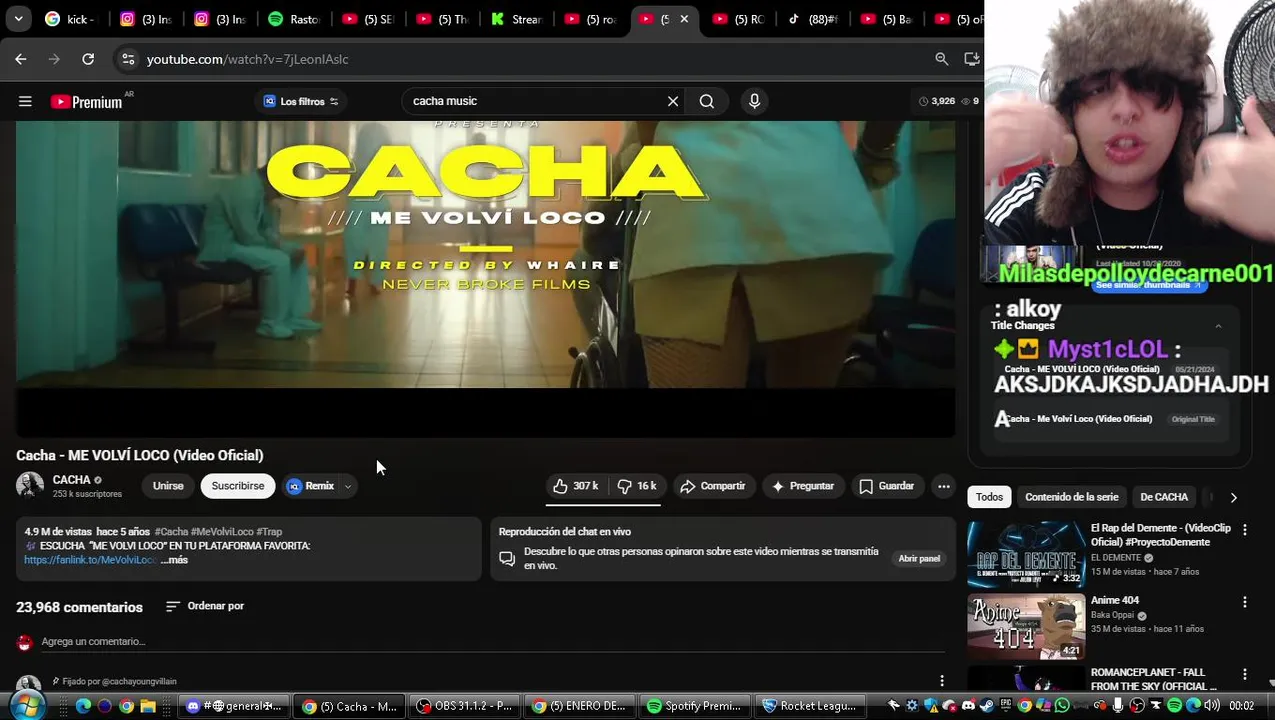Close the active YouTube tab

684,19
